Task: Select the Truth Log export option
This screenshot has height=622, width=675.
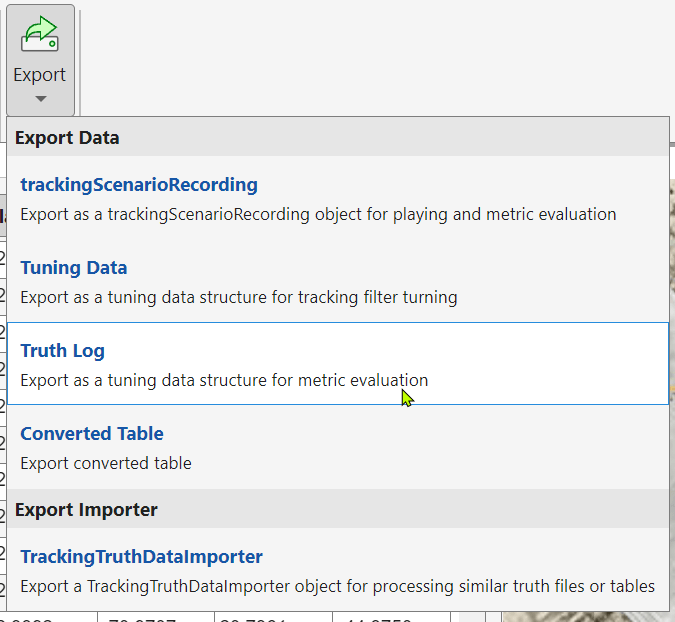Action: click(62, 351)
